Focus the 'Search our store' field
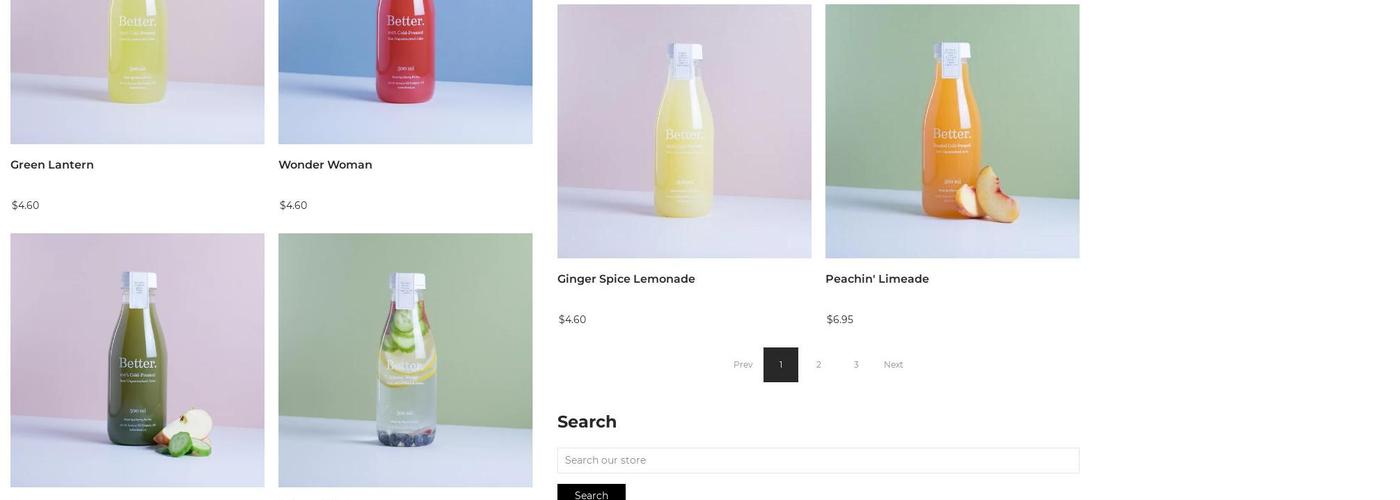1400x500 pixels. 818,461
